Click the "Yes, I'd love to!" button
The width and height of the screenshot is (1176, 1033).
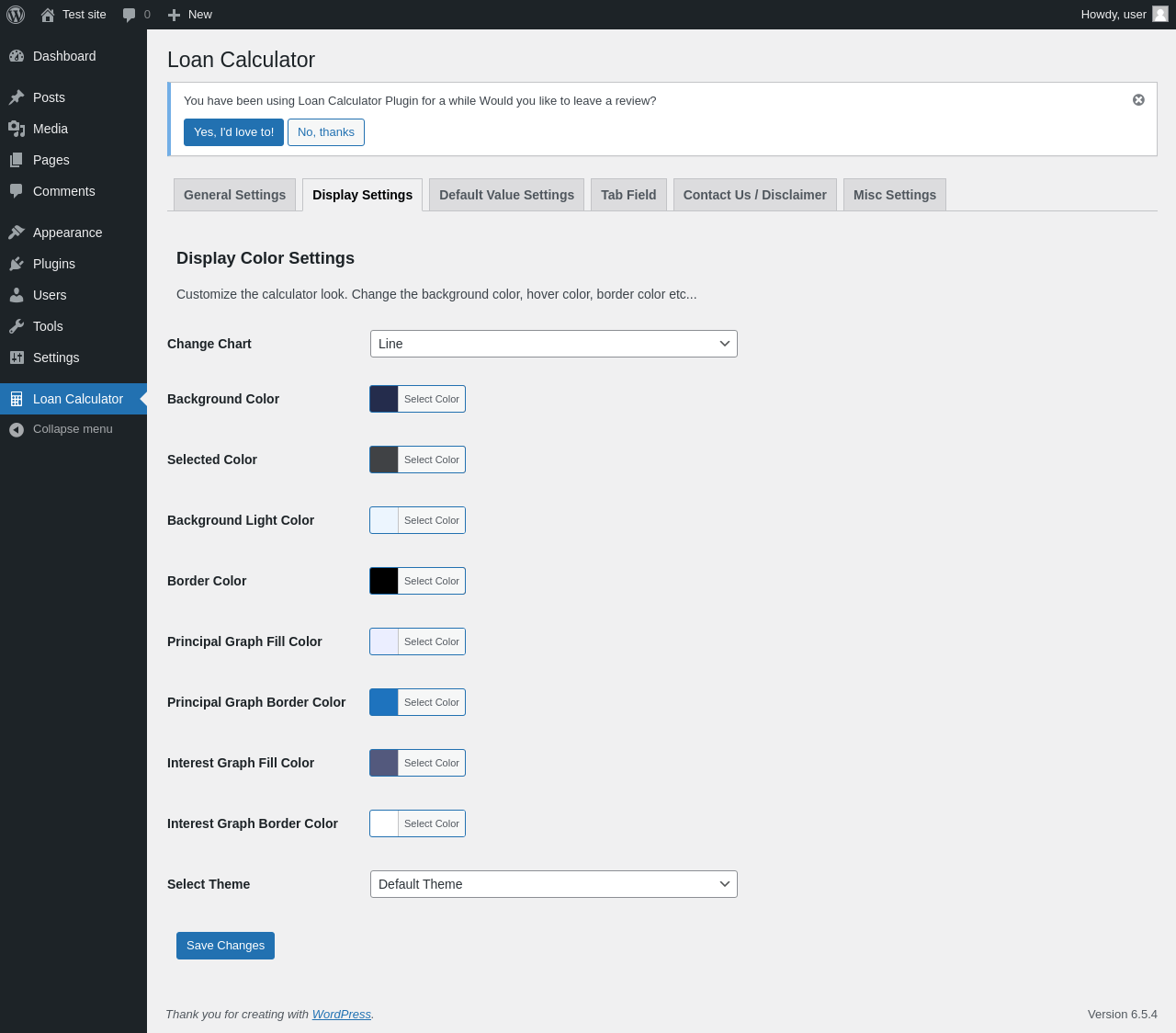233,132
